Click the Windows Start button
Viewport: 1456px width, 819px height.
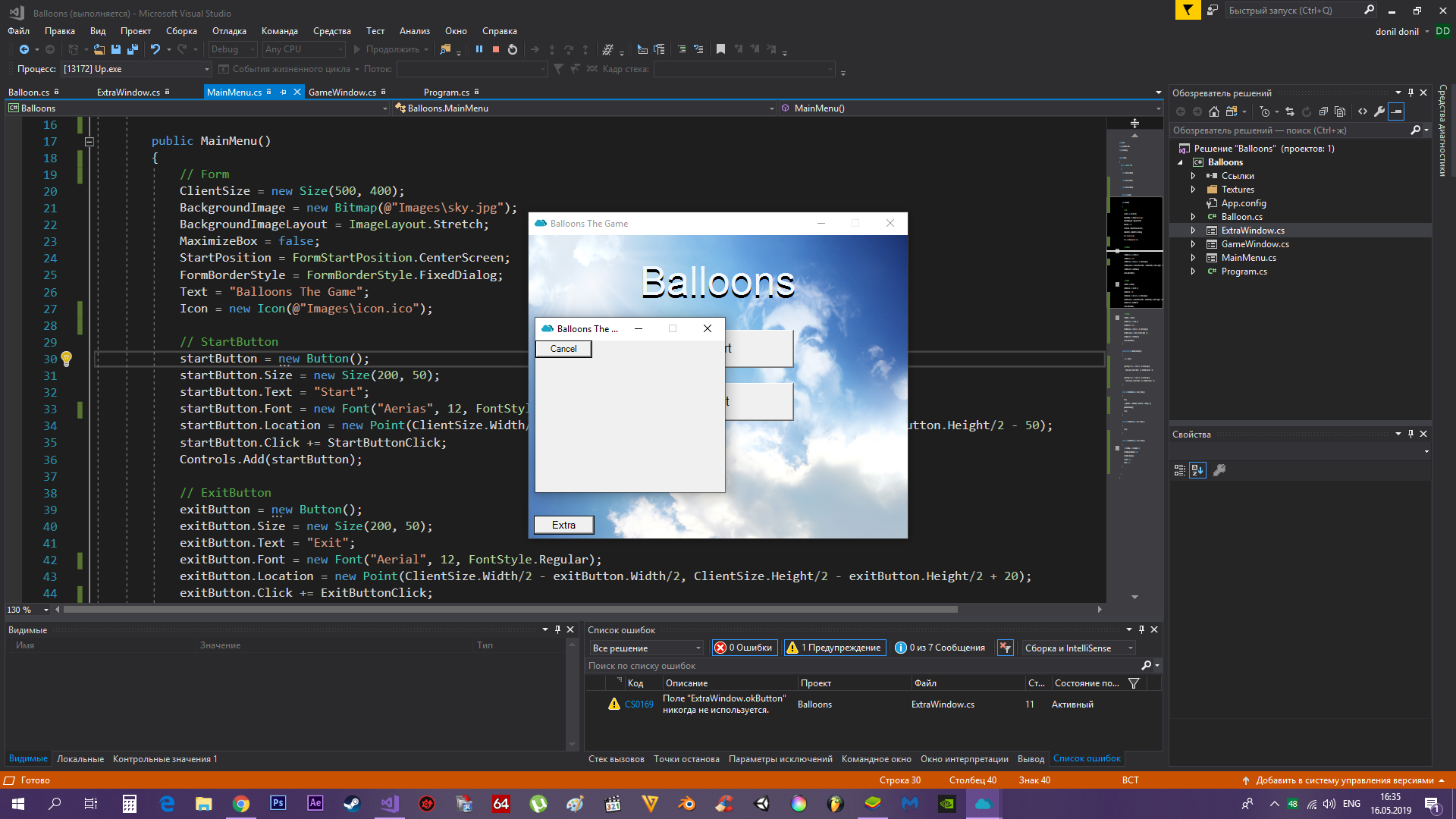pyautogui.click(x=18, y=804)
